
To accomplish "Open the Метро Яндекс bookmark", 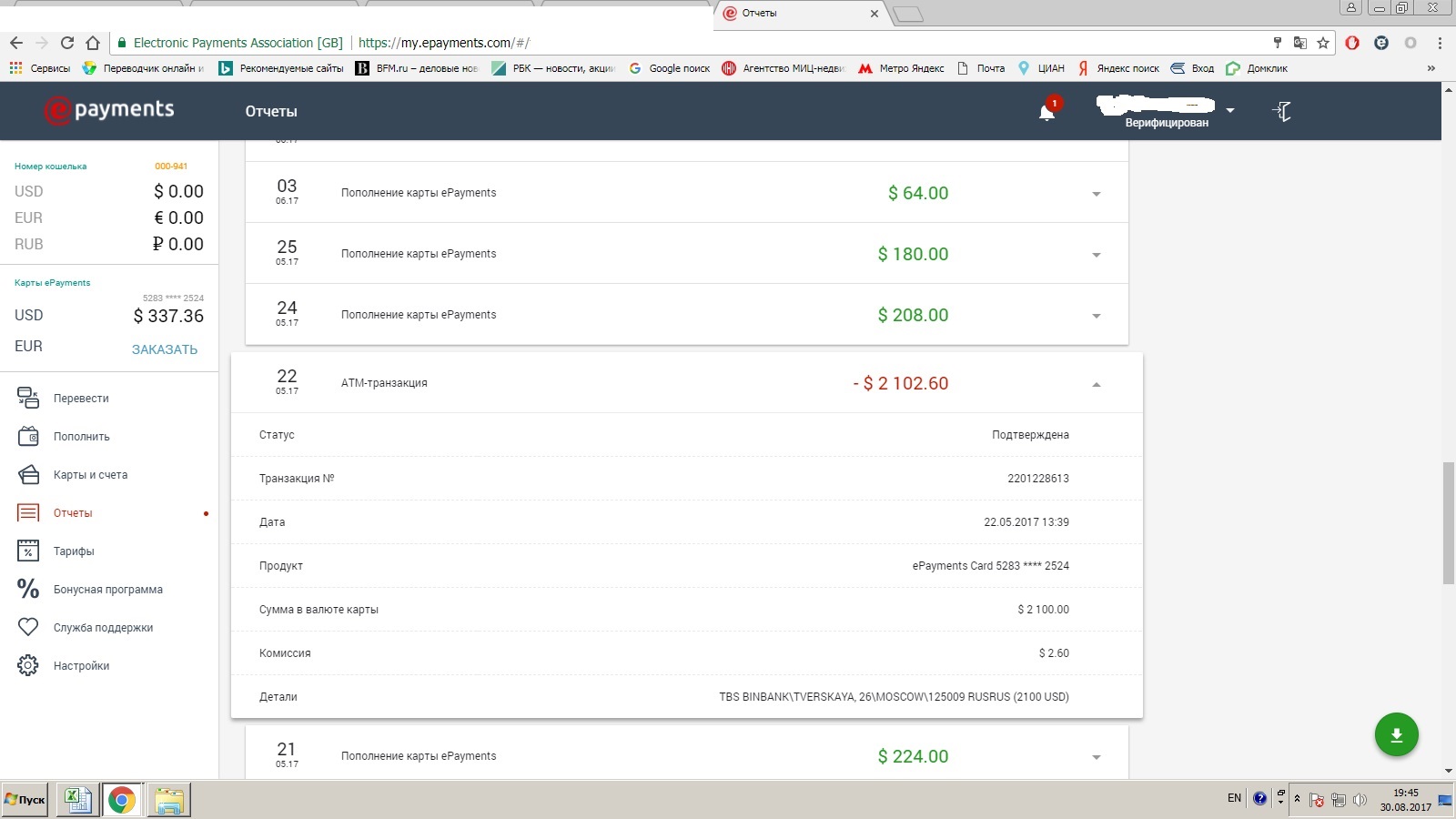I will [901, 68].
